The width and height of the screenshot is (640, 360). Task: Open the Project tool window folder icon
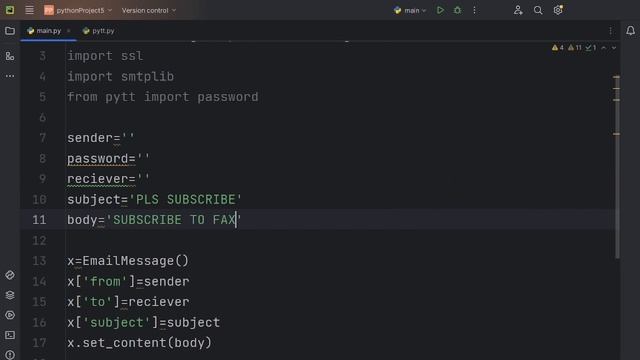tap(10, 31)
